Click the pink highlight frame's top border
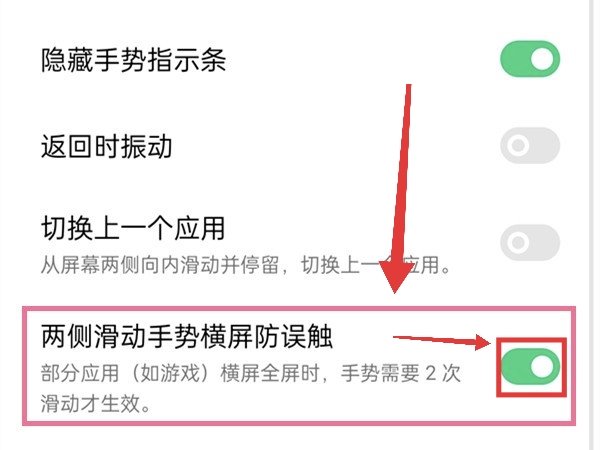The image size is (600, 450). click(x=299, y=308)
